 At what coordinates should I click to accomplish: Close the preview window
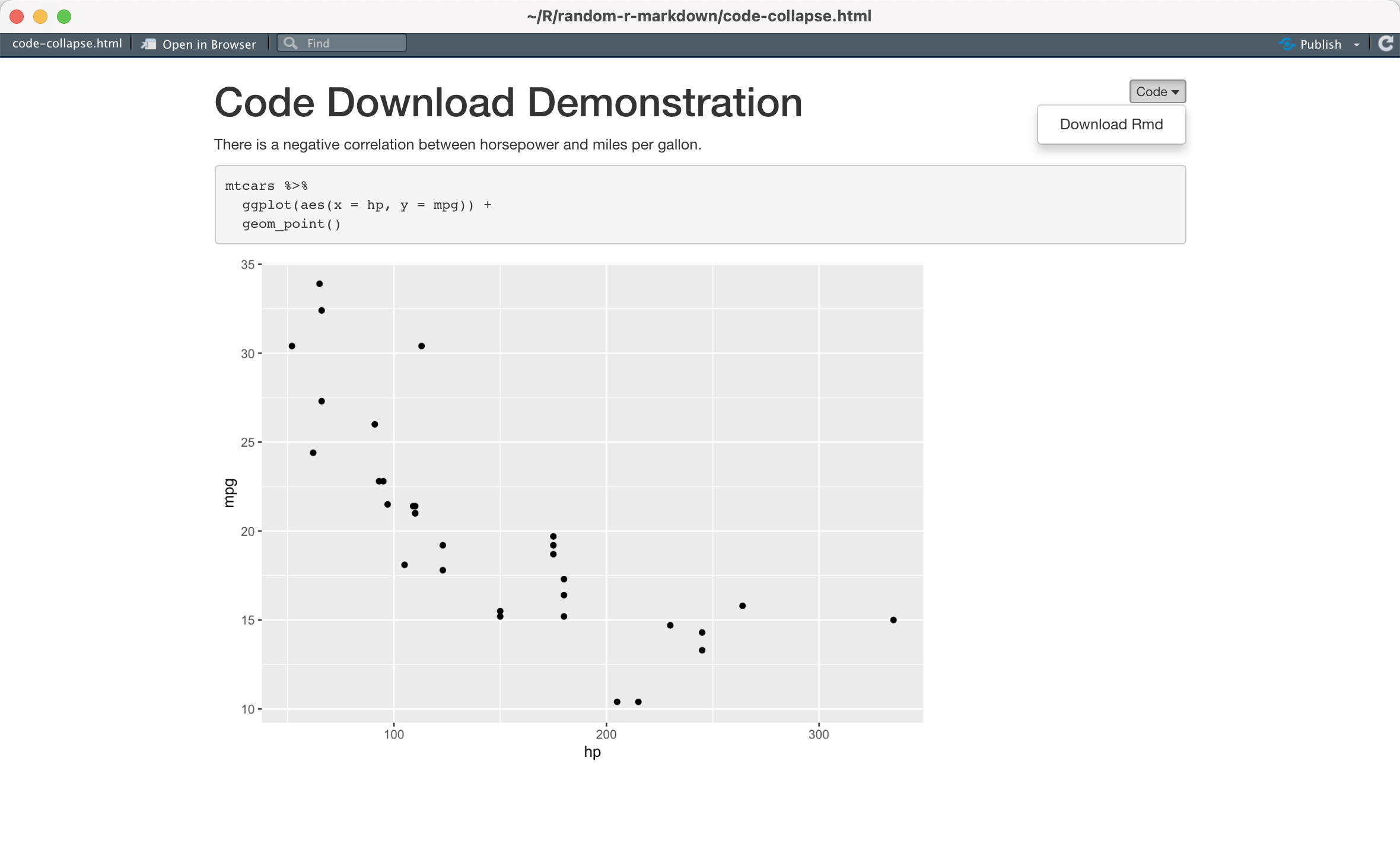17,17
